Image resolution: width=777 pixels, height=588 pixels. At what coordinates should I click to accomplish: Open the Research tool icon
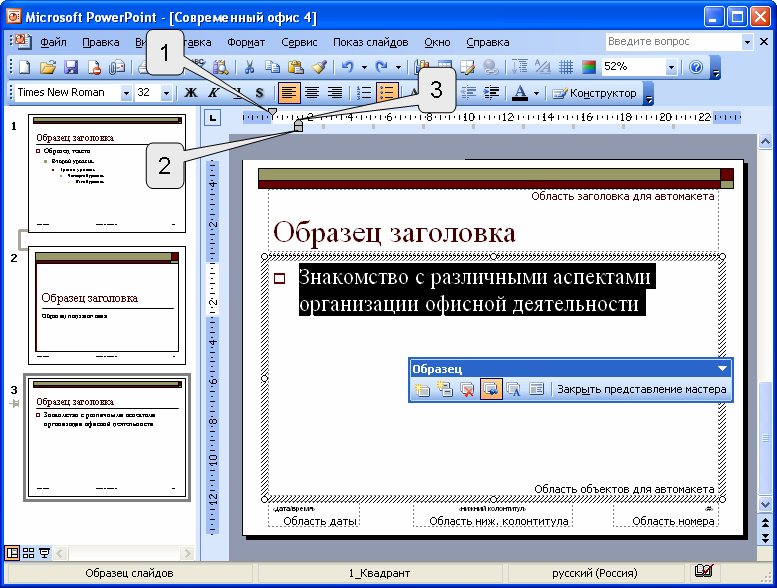pyautogui.click(x=221, y=67)
